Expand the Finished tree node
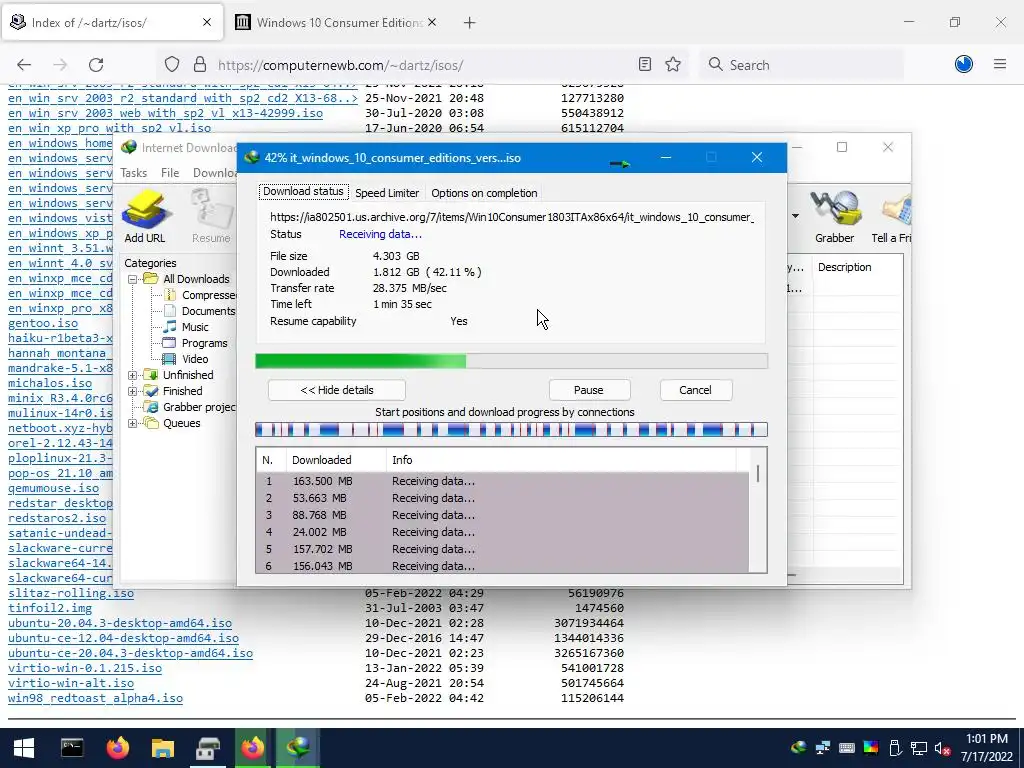Screen dimensions: 1024x768 pos(133,391)
